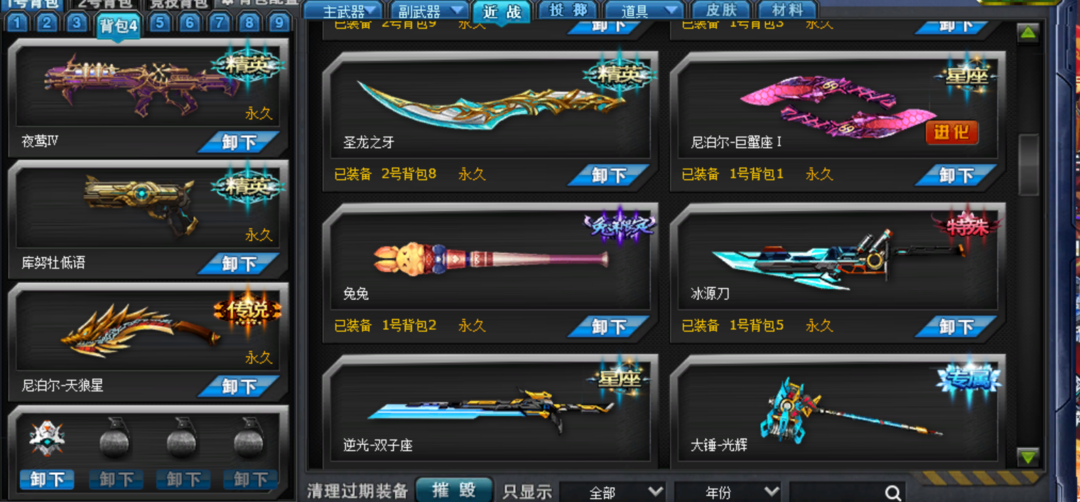Click the search magnifier icon
This screenshot has width=1080, height=502.
coord(893,492)
